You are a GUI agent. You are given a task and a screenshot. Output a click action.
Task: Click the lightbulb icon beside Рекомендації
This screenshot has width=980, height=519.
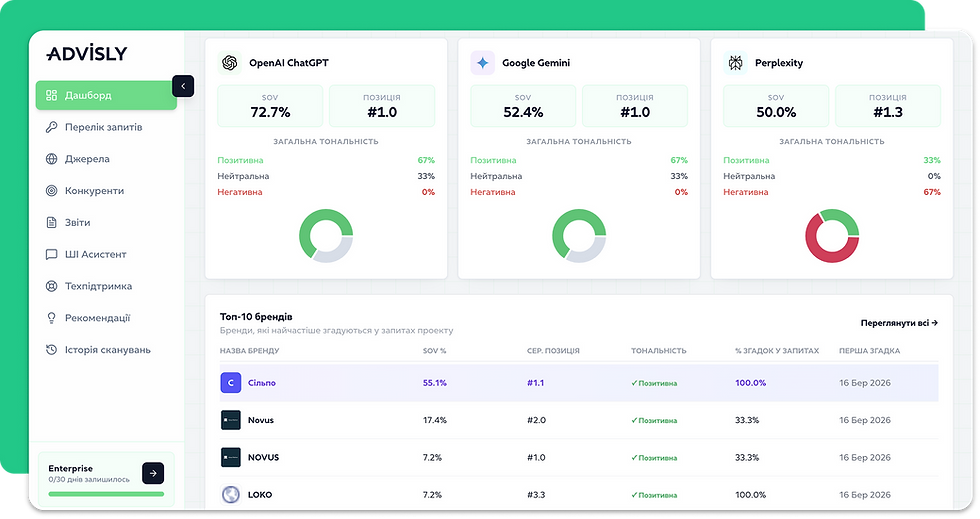(52, 318)
